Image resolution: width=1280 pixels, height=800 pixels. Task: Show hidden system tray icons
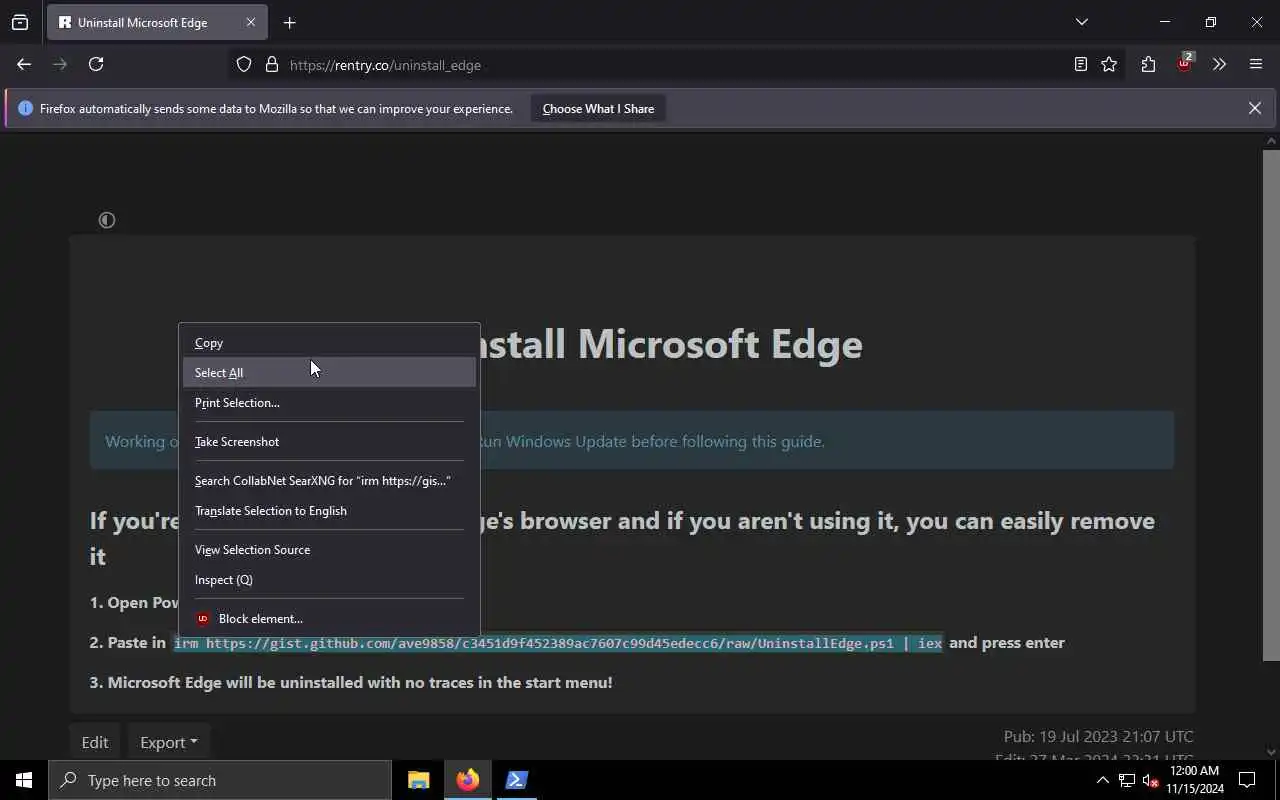pos(1102,780)
